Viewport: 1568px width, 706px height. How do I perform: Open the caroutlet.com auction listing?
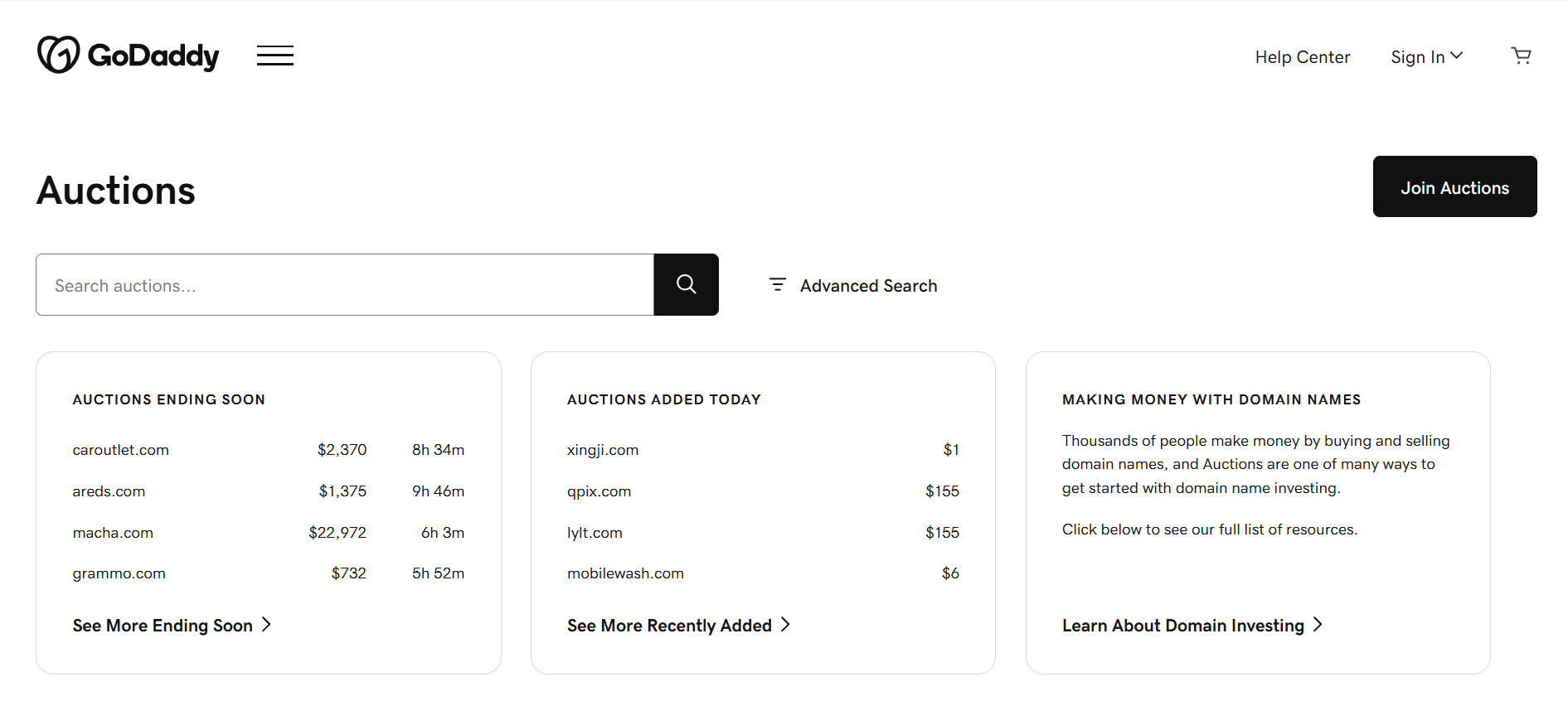(120, 450)
